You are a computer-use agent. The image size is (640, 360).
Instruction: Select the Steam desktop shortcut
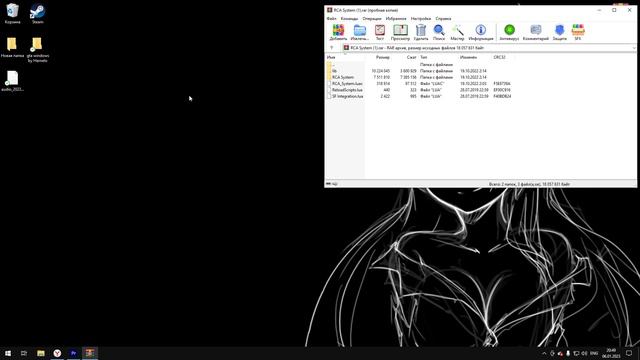click(x=38, y=13)
